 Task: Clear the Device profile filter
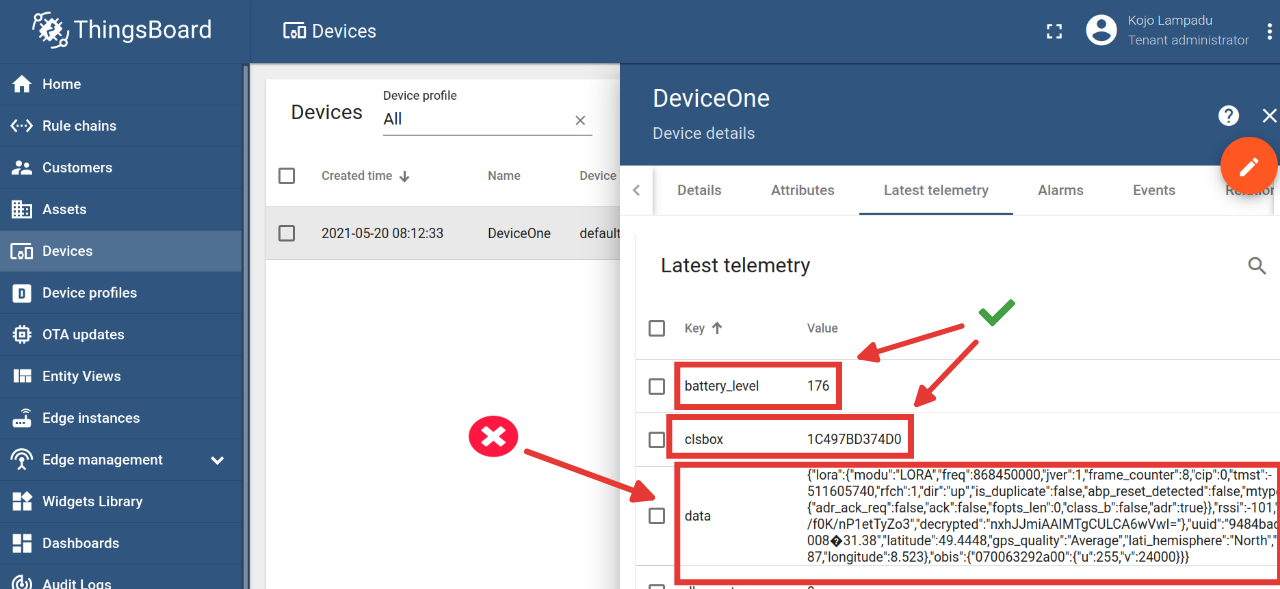580,120
